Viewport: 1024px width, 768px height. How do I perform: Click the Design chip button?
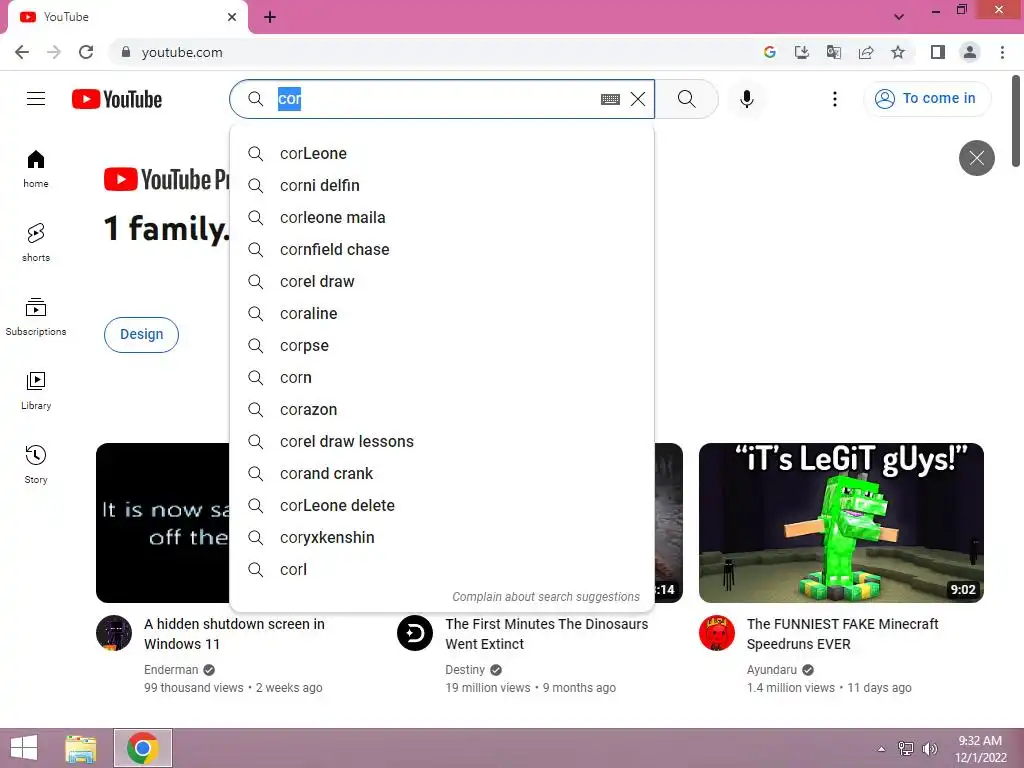click(141, 334)
